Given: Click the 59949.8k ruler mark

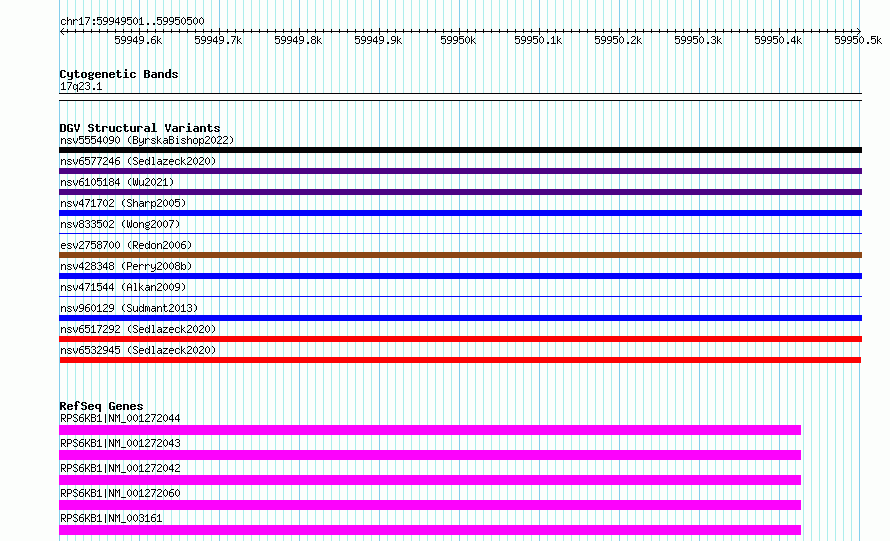Looking at the screenshot, I should [x=298, y=40].
